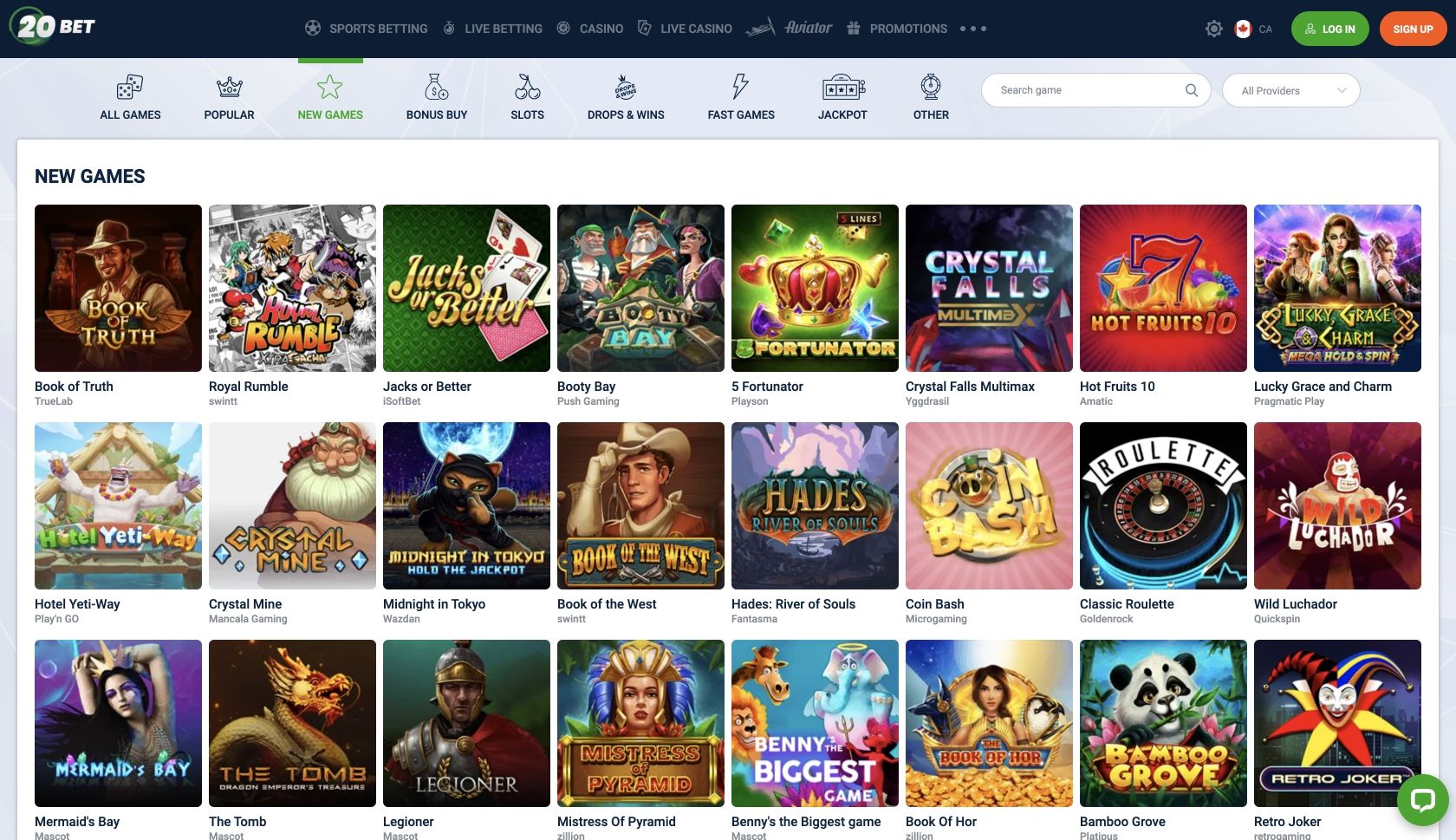Screen dimensions: 1456x840
Task: Click the orange Sign Up button
Action: [x=1413, y=29]
